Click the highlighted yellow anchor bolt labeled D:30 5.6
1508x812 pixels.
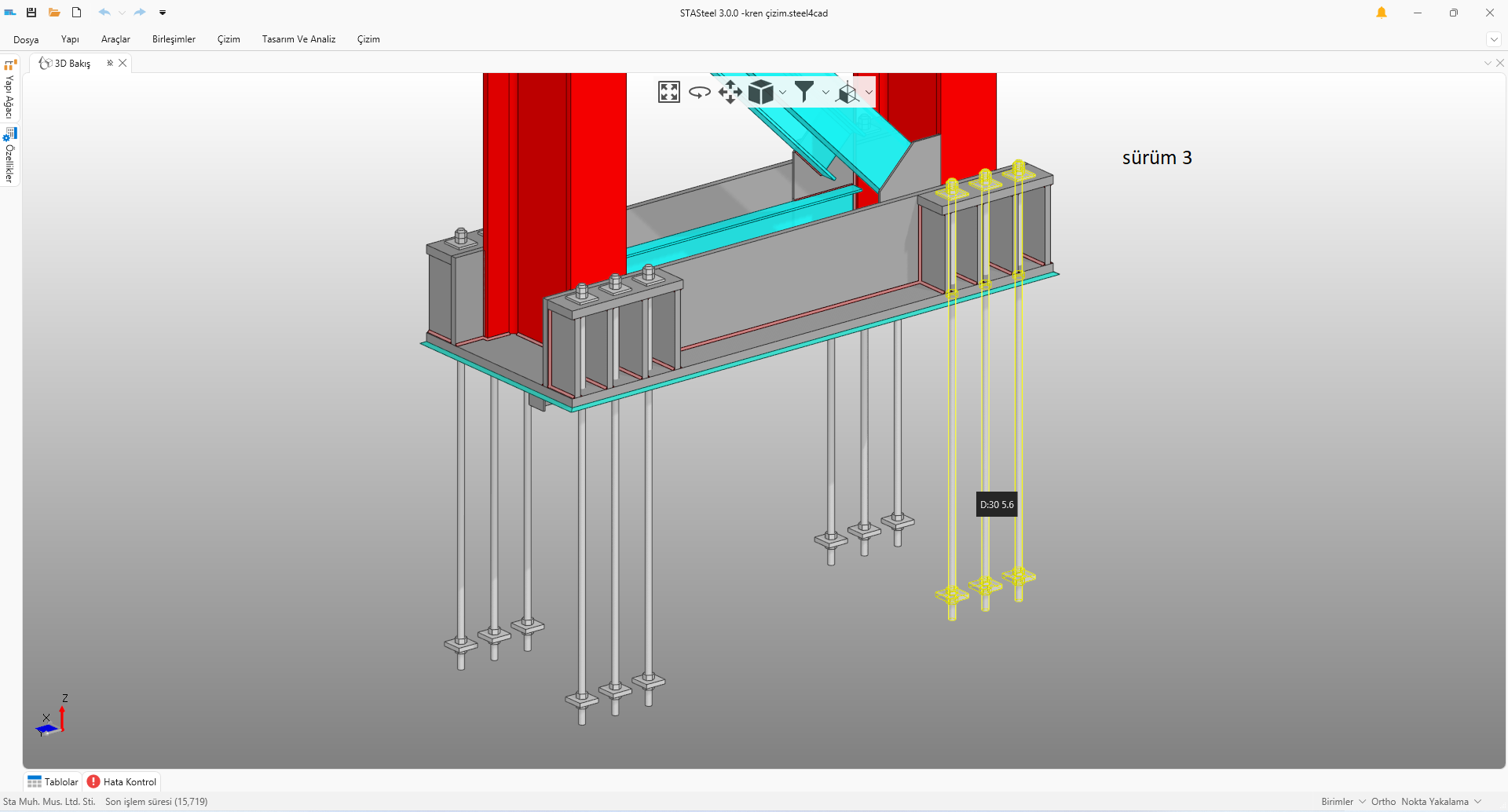tap(985, 440)
